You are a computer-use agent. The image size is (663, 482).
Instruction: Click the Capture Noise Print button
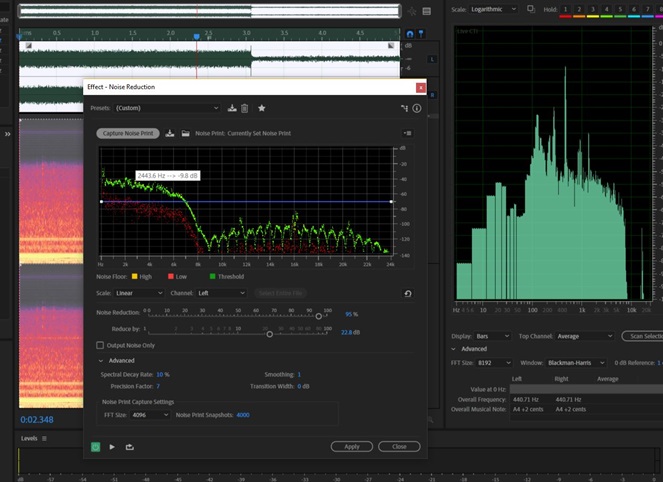[128, 134]
